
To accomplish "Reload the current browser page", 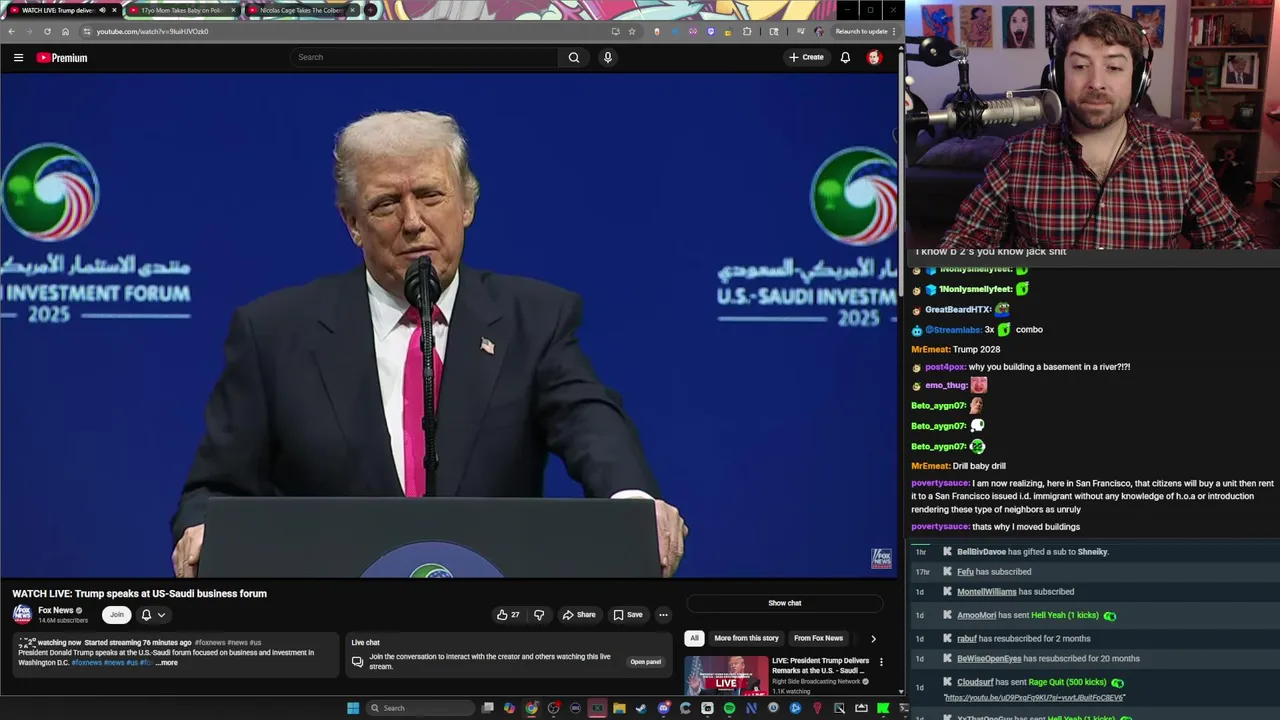I will [x=47, y=31].
